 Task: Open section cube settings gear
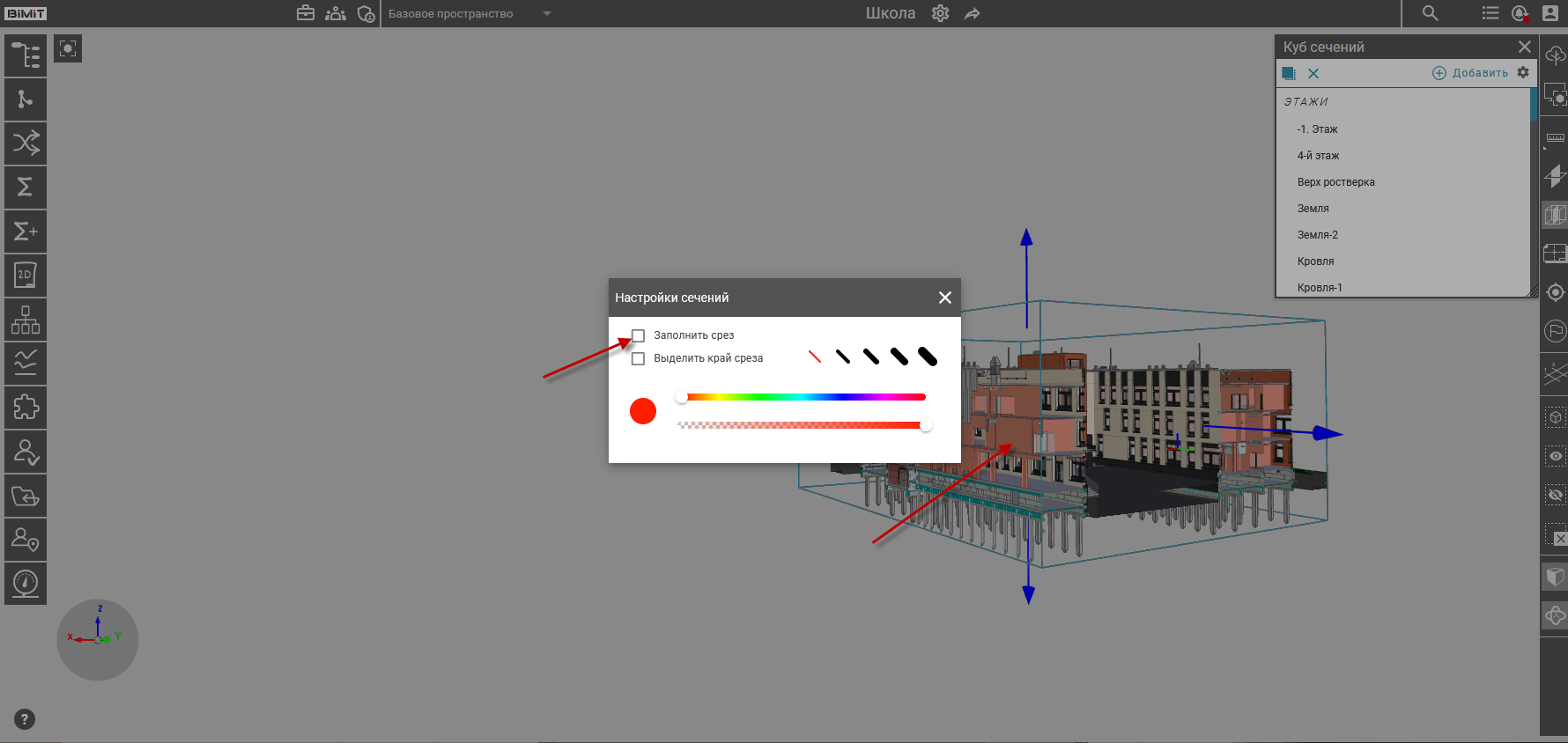point(1523,73)
